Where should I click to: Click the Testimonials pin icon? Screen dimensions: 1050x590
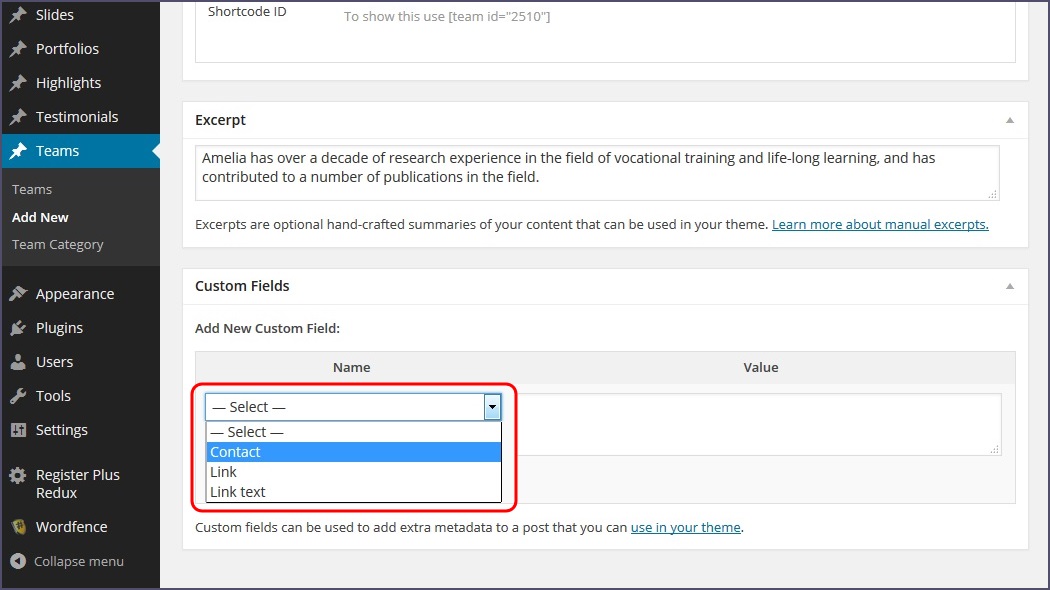pos(18,117)
